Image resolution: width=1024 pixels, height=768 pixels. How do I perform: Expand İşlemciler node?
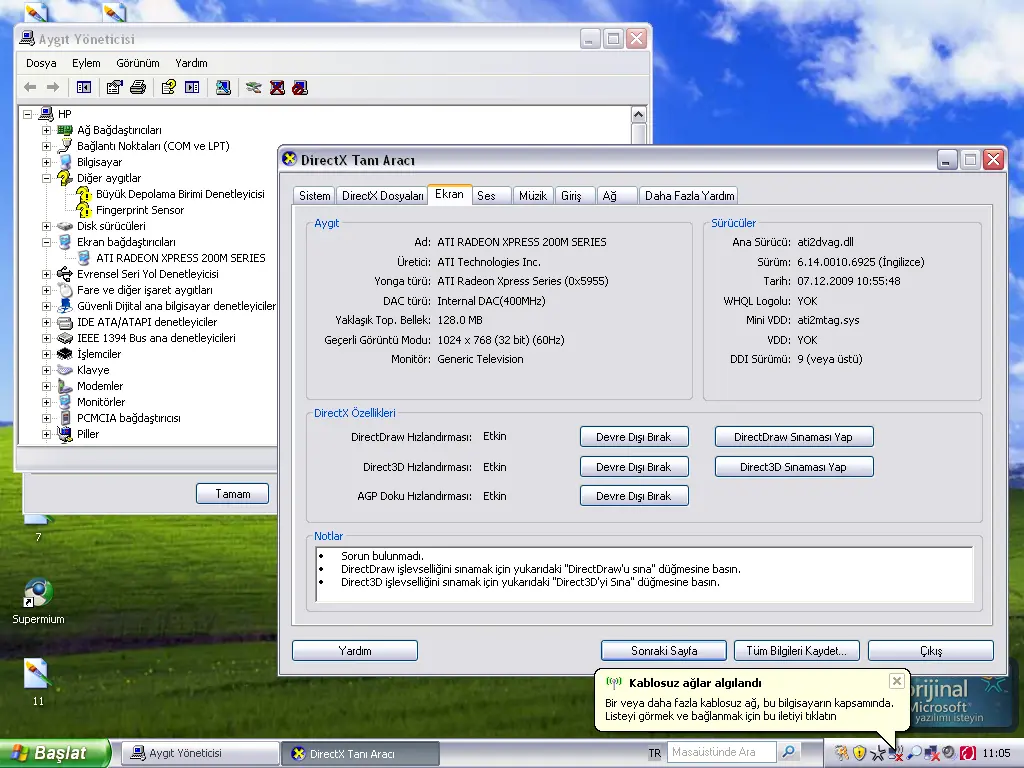pyautogui.click(x=46, y=354)
